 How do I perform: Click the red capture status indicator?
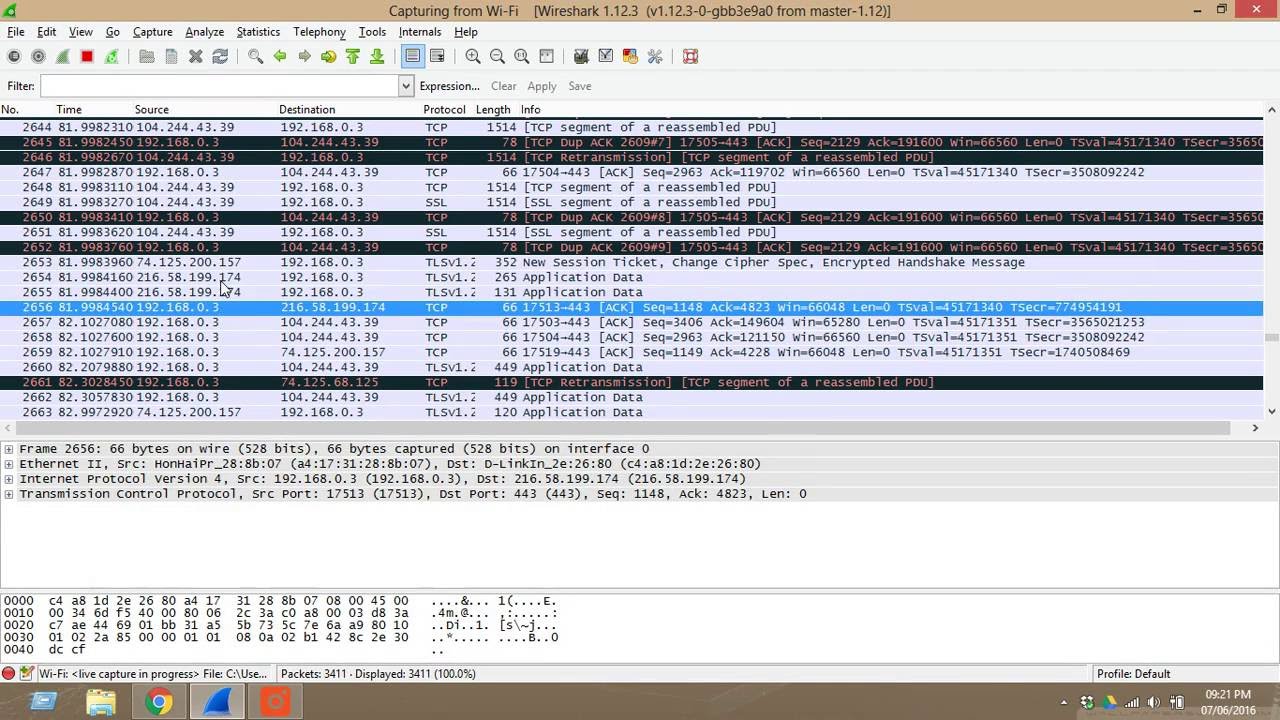tap(8, 674)
